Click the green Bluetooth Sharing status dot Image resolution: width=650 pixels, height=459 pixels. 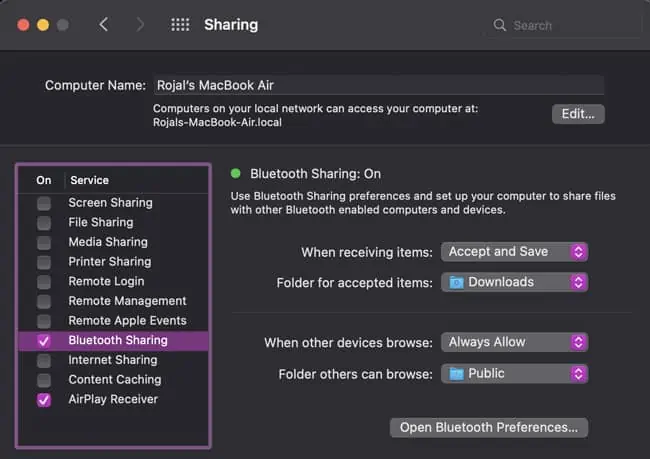tap(236, 173)
